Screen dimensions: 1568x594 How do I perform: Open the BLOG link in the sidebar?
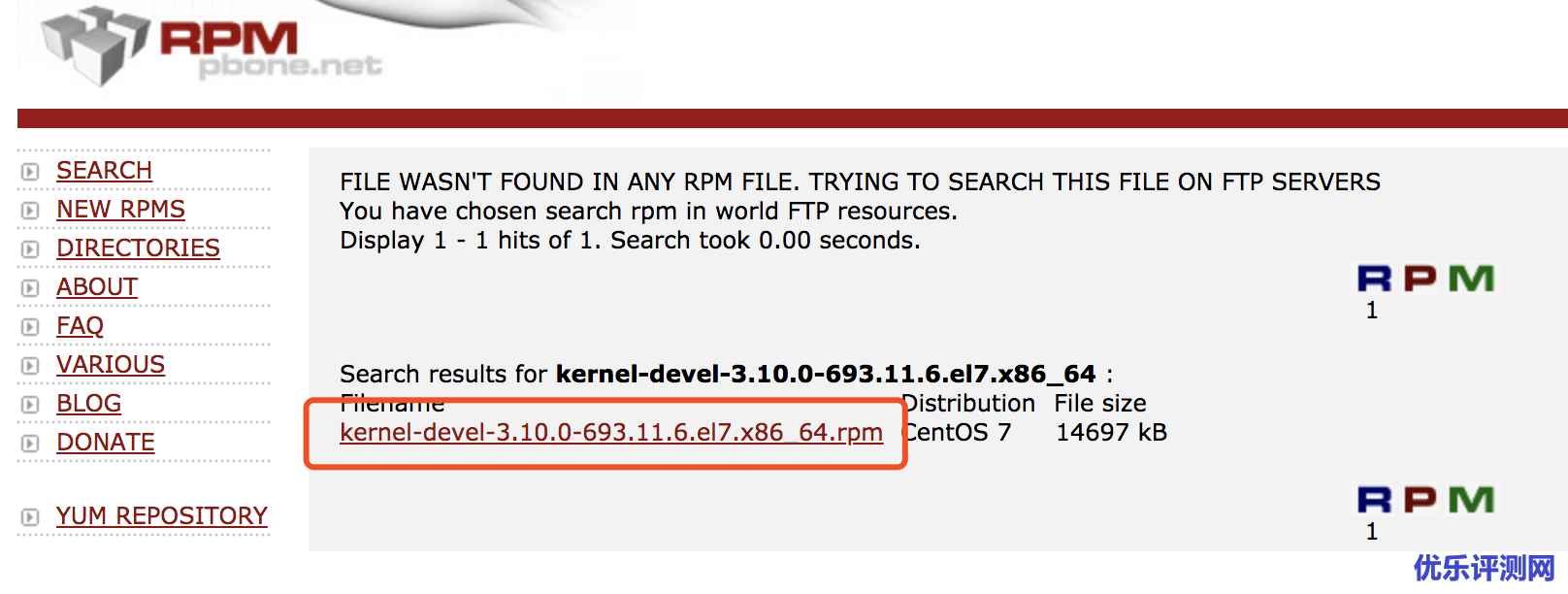click(x=88, y=404)
